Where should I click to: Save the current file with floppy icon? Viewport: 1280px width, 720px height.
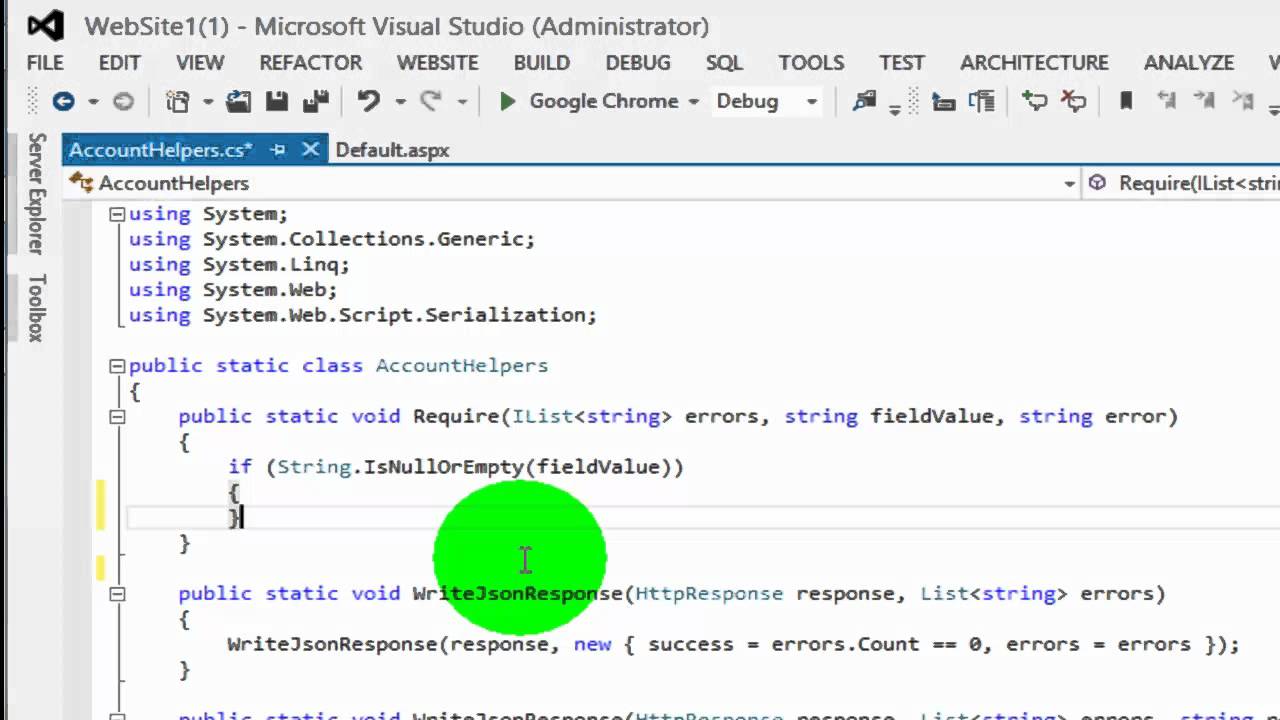277,101
